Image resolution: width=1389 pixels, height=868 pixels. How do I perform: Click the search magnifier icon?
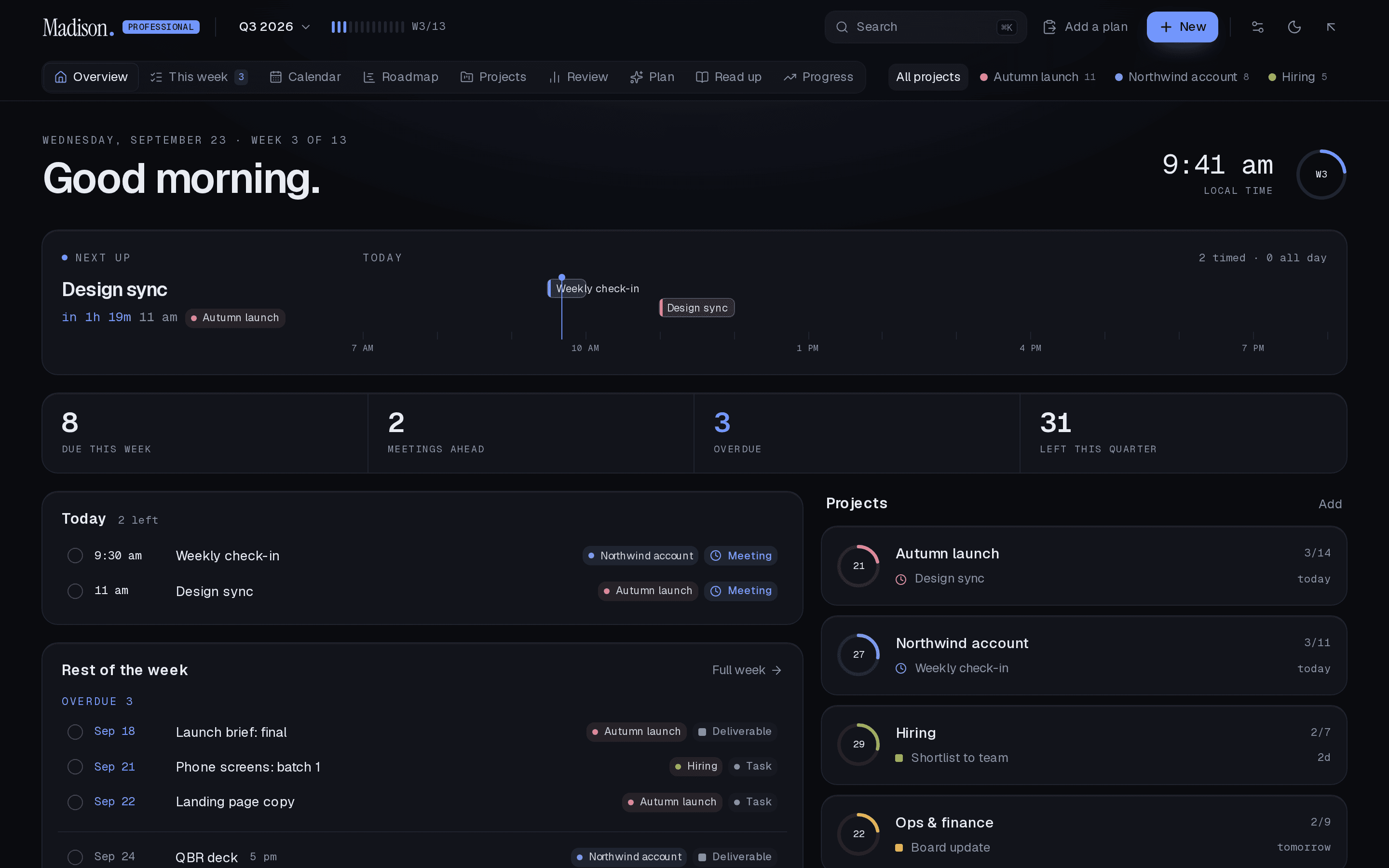coord(842,27)
